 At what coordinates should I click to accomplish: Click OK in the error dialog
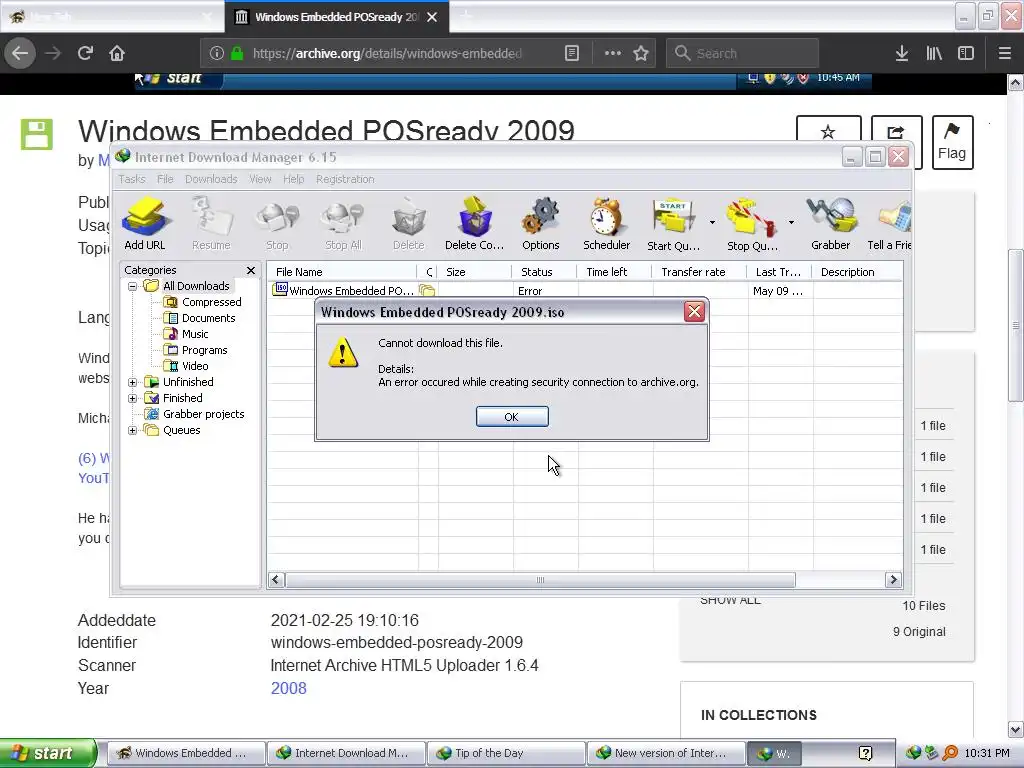[512, 417]
